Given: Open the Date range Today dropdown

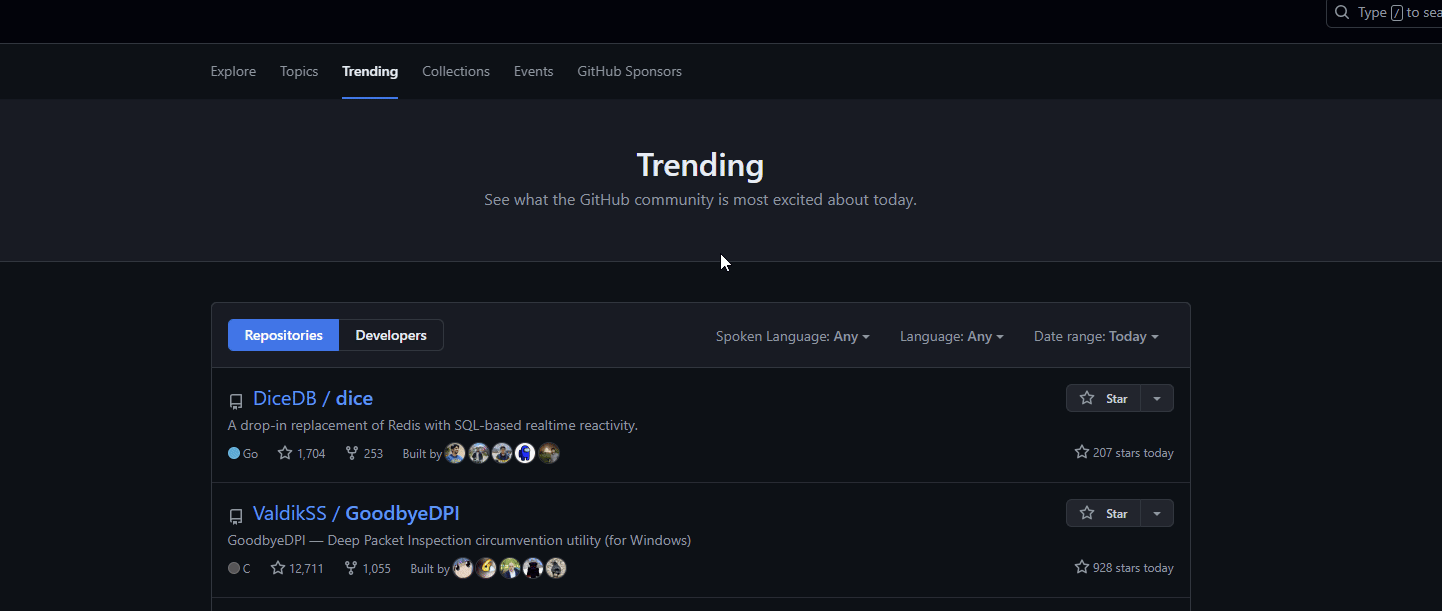Looking at the screenshot, I should click(1096, 336).
